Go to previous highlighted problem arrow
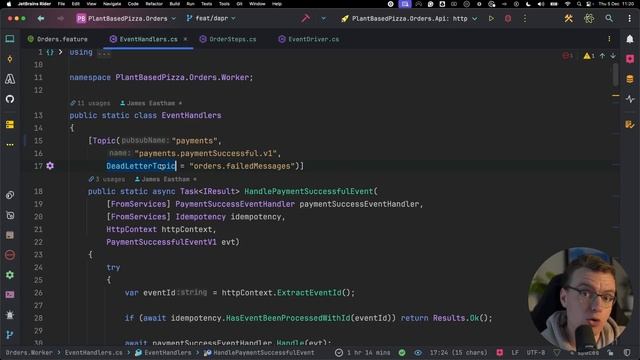 602,56
